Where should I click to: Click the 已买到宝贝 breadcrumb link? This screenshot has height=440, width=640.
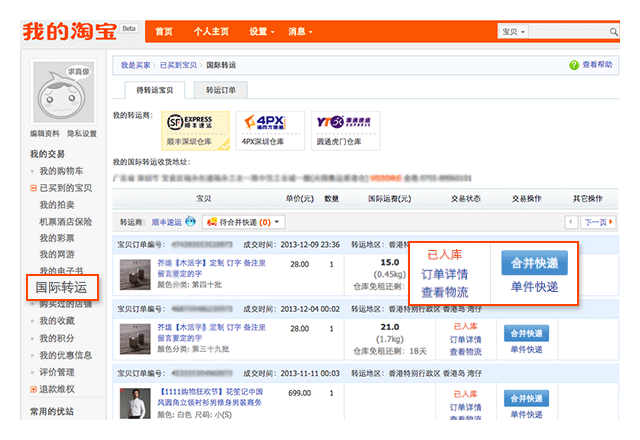click(x=178, y=65)
